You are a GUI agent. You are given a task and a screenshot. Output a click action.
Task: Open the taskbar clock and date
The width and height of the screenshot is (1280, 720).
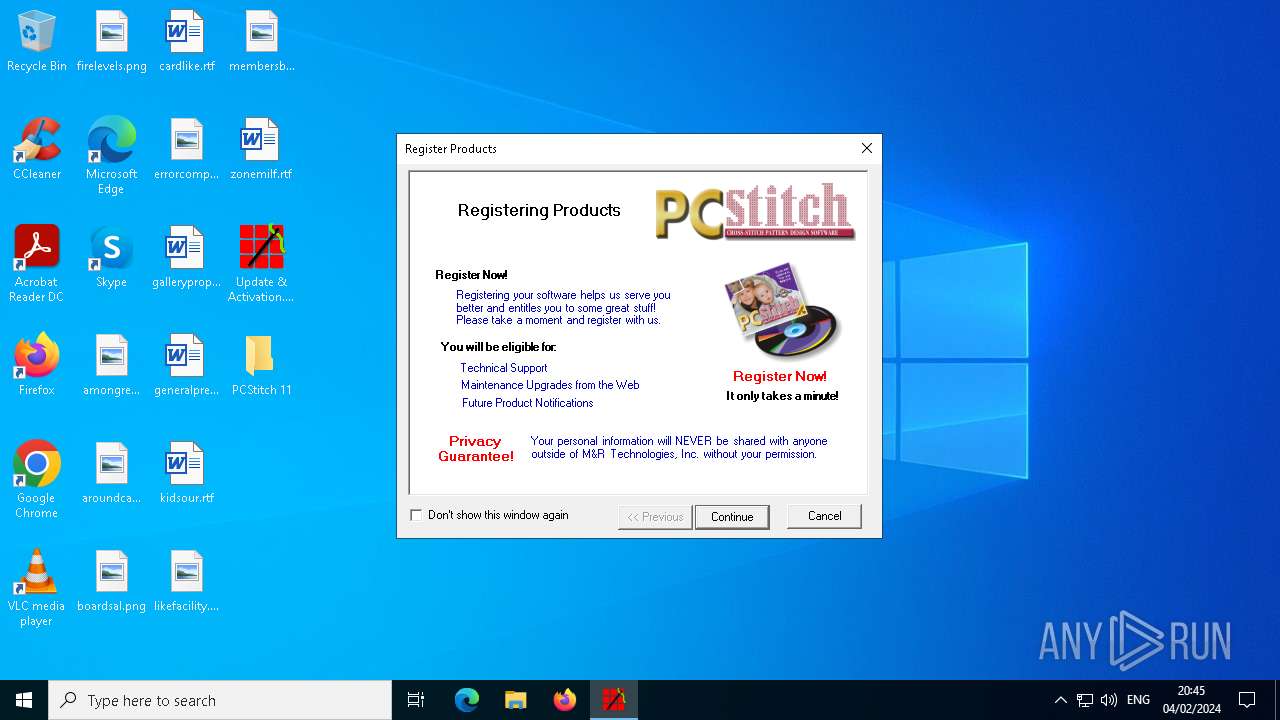[1191, 700]
